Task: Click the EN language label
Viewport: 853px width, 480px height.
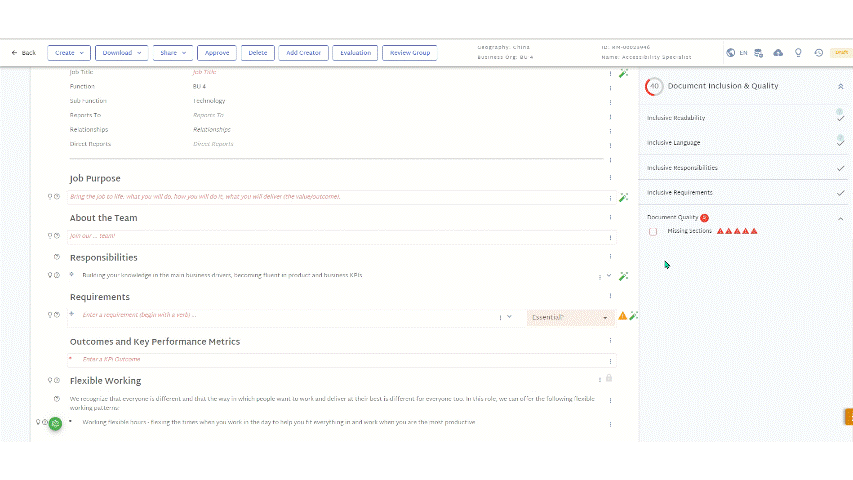Action: pyautogui.click(x=743, y=53)
